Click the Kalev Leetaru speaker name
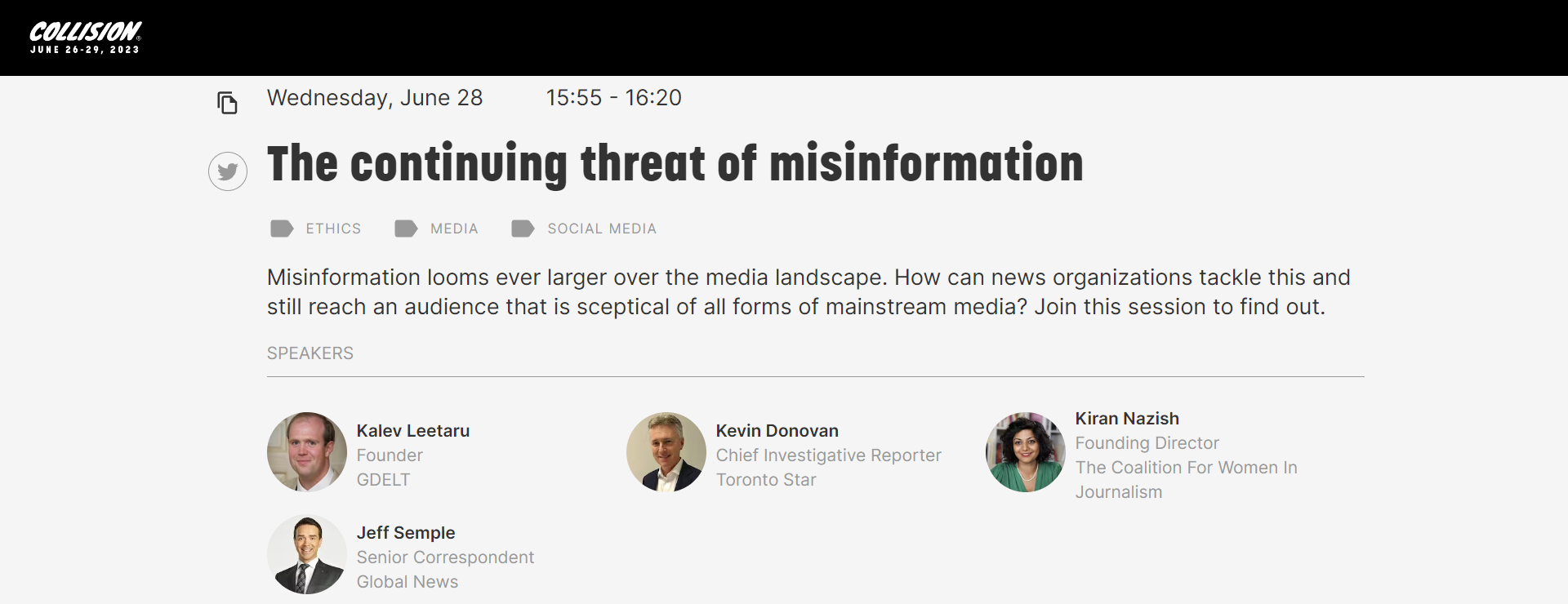 (x=413, y=431)
